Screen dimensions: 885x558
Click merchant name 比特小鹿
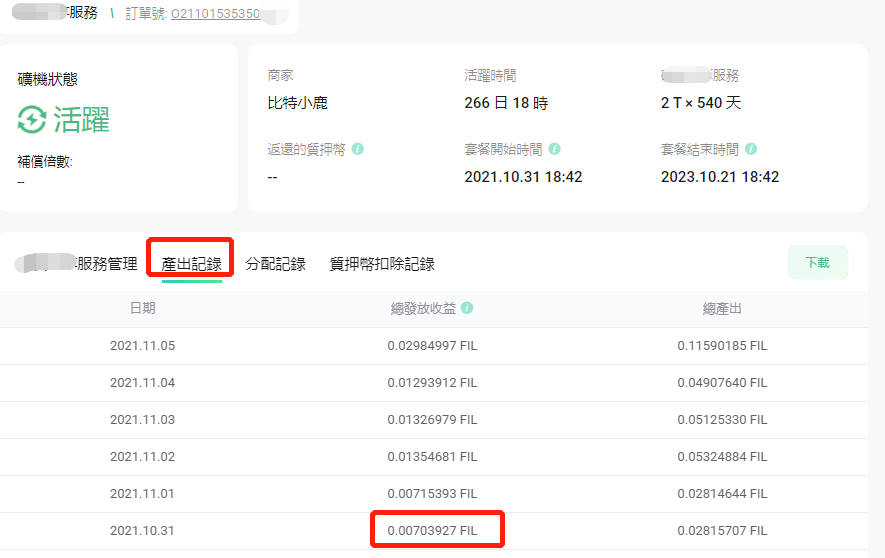298,103
